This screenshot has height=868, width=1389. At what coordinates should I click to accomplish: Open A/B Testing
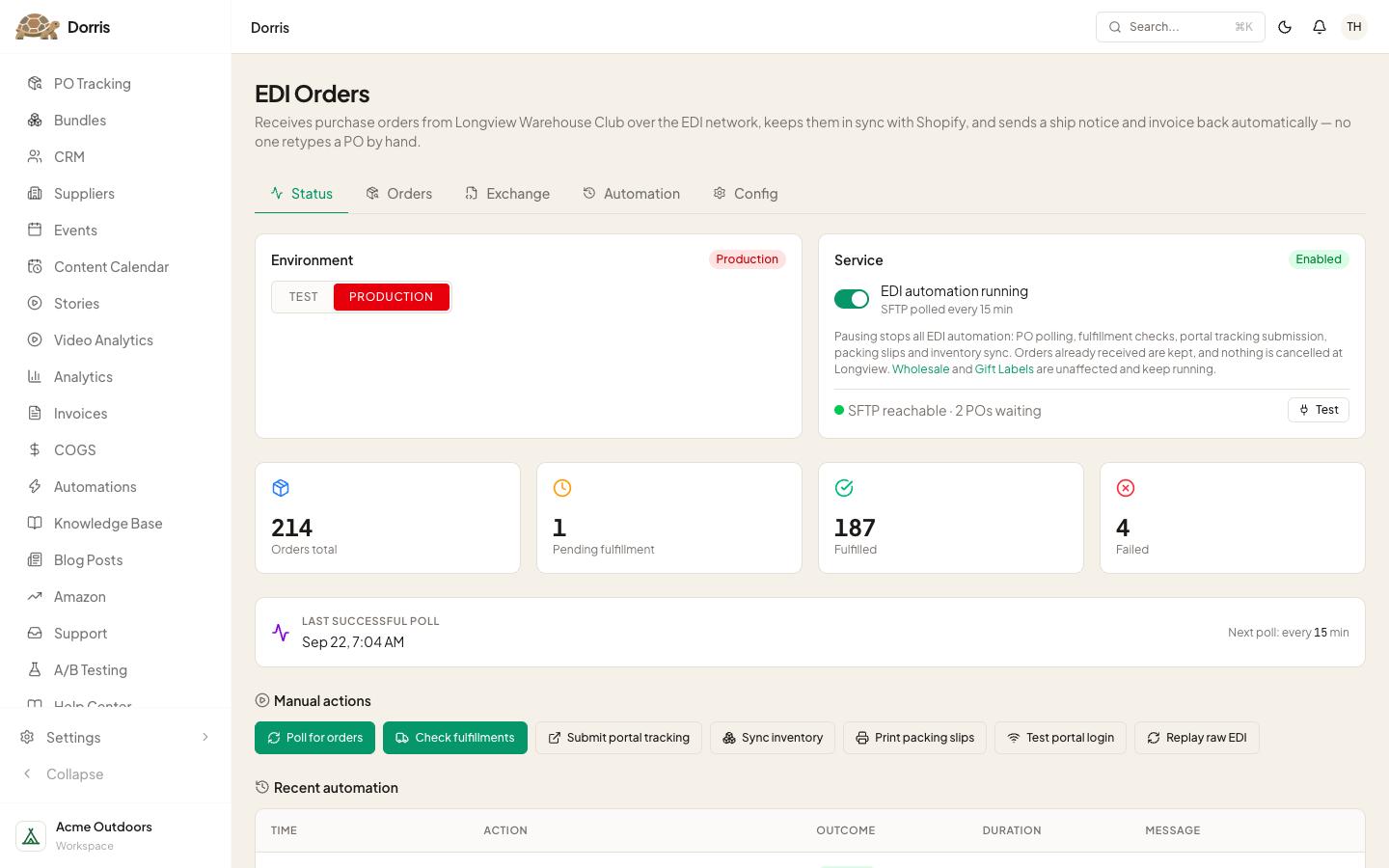pos(116,670)
